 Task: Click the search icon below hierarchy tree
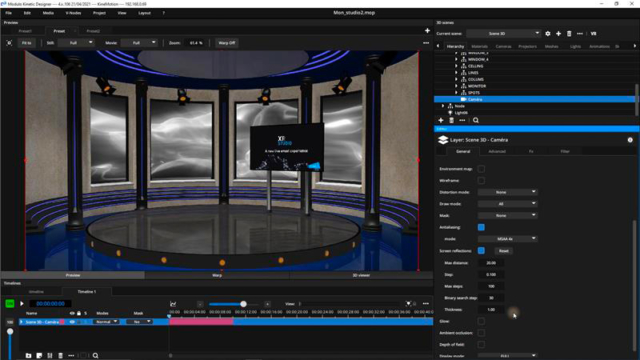pyautogui.click(x=476, y=120)
